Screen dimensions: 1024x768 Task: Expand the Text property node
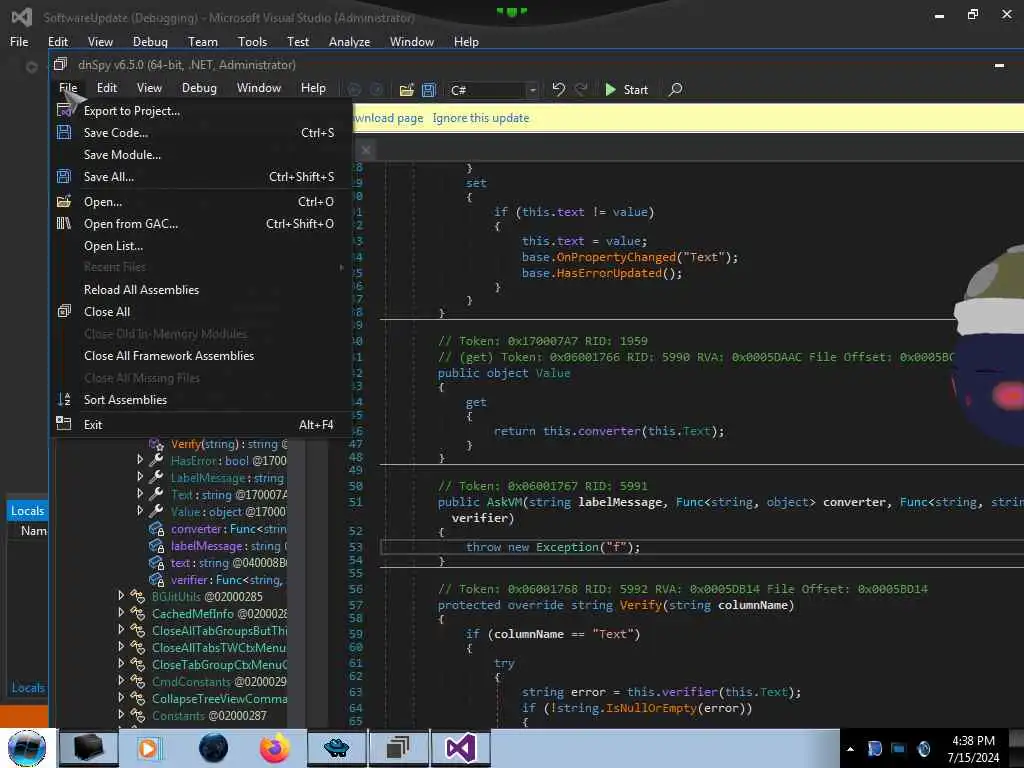tap(140, 494)
